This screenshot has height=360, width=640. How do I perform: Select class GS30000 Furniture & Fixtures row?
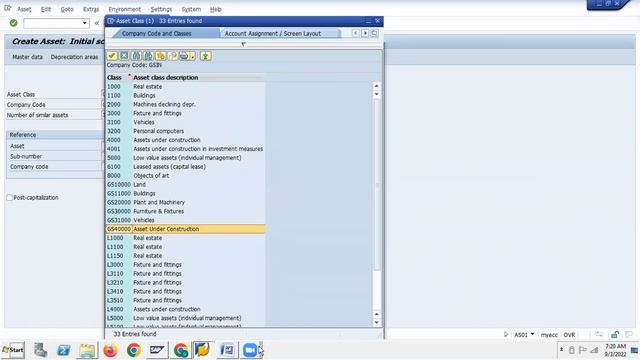[185, 211]
